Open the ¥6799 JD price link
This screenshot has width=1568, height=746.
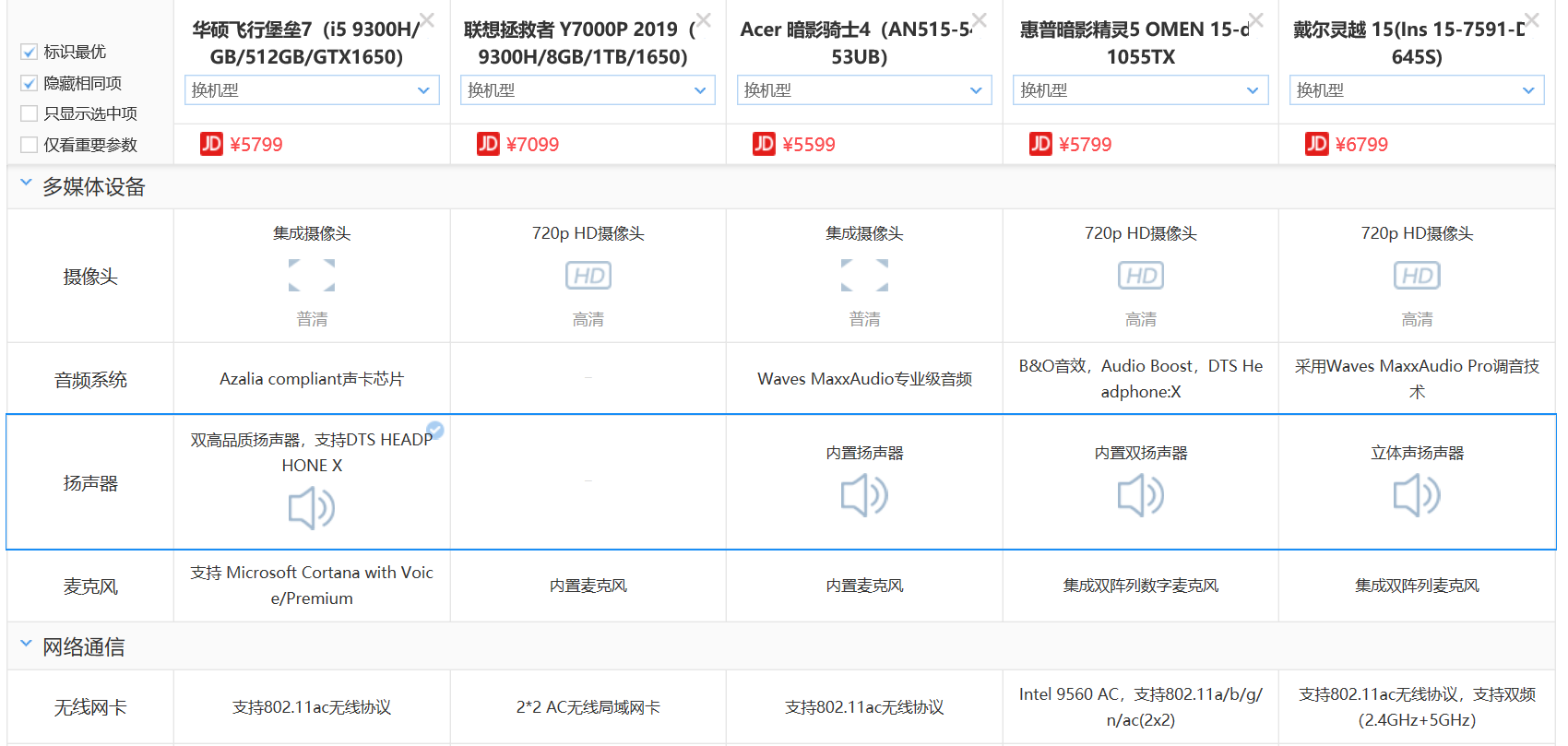coord(1361,145)
